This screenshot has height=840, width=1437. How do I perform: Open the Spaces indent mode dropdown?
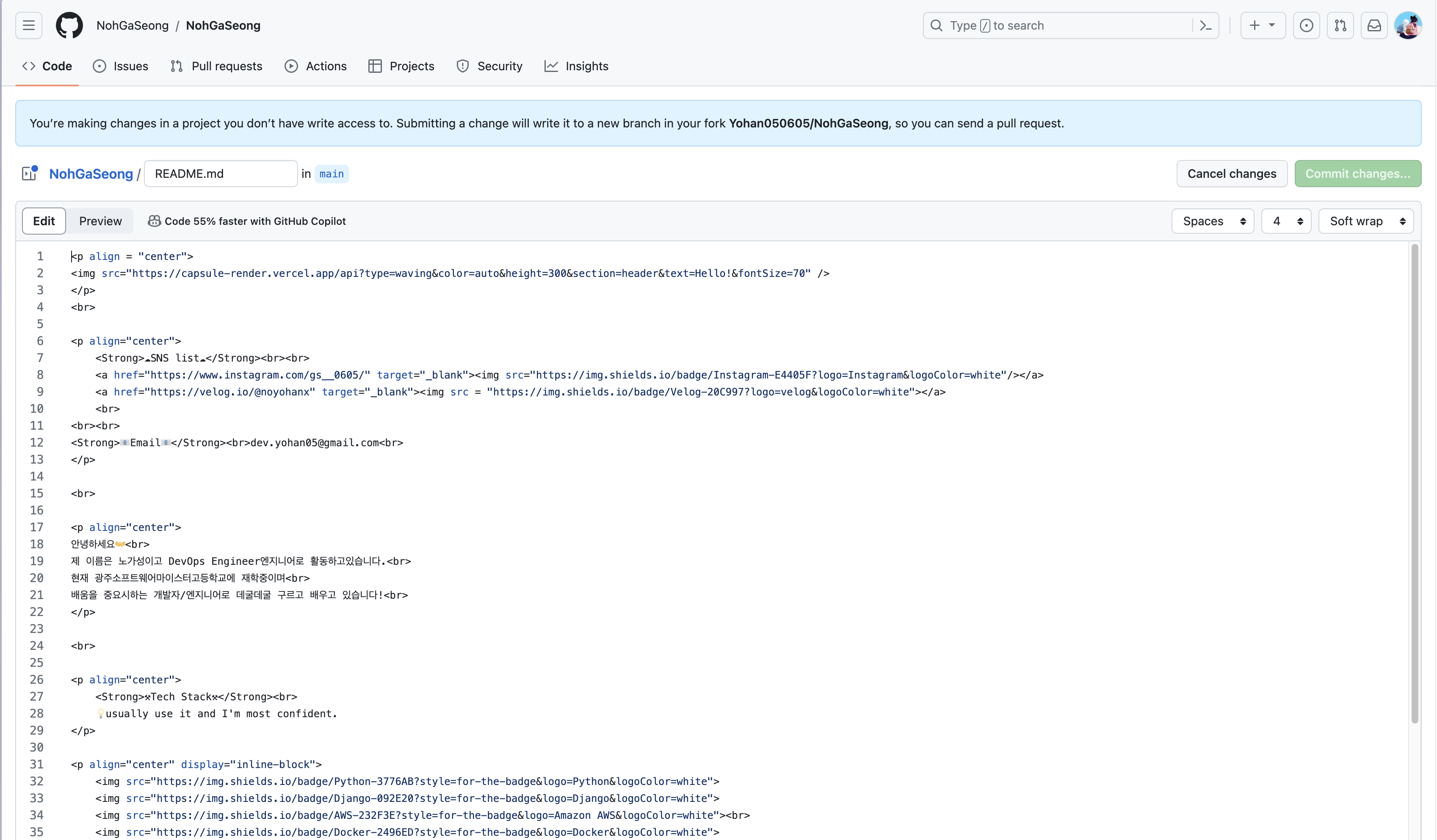[1212, 221]
